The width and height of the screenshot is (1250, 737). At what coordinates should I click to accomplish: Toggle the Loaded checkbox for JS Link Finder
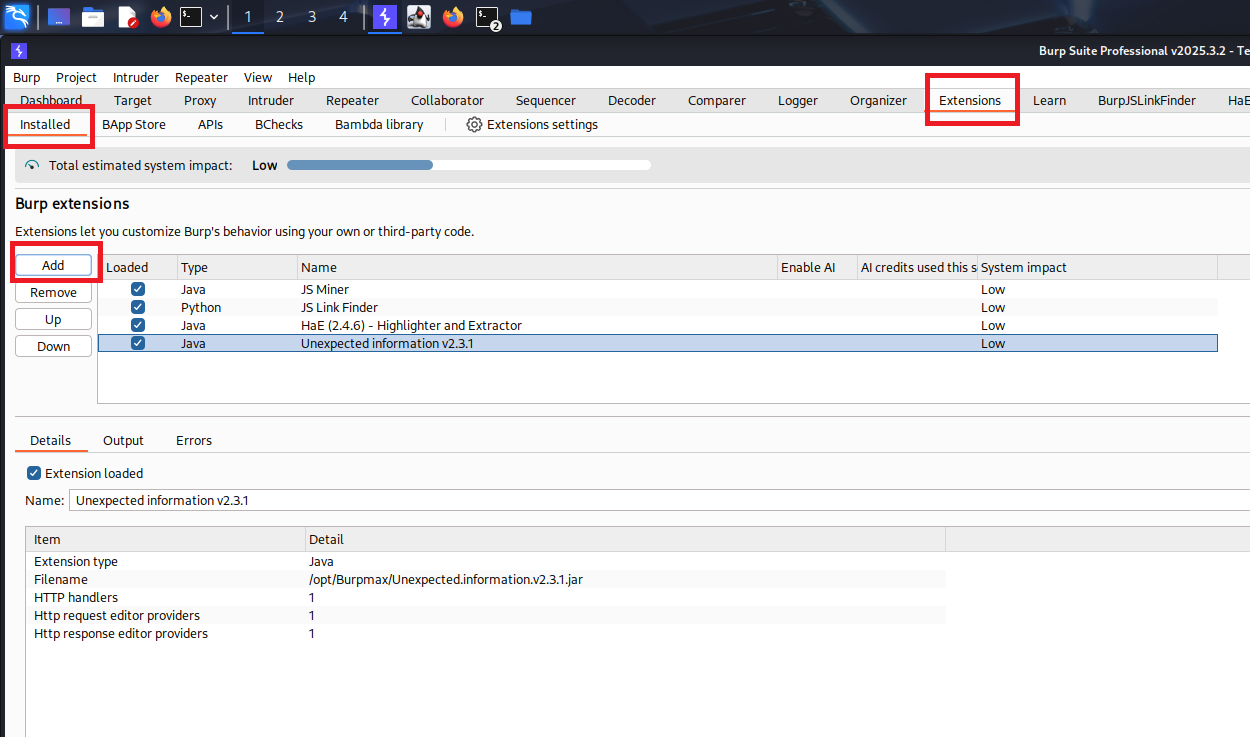[x=138, y=308]
